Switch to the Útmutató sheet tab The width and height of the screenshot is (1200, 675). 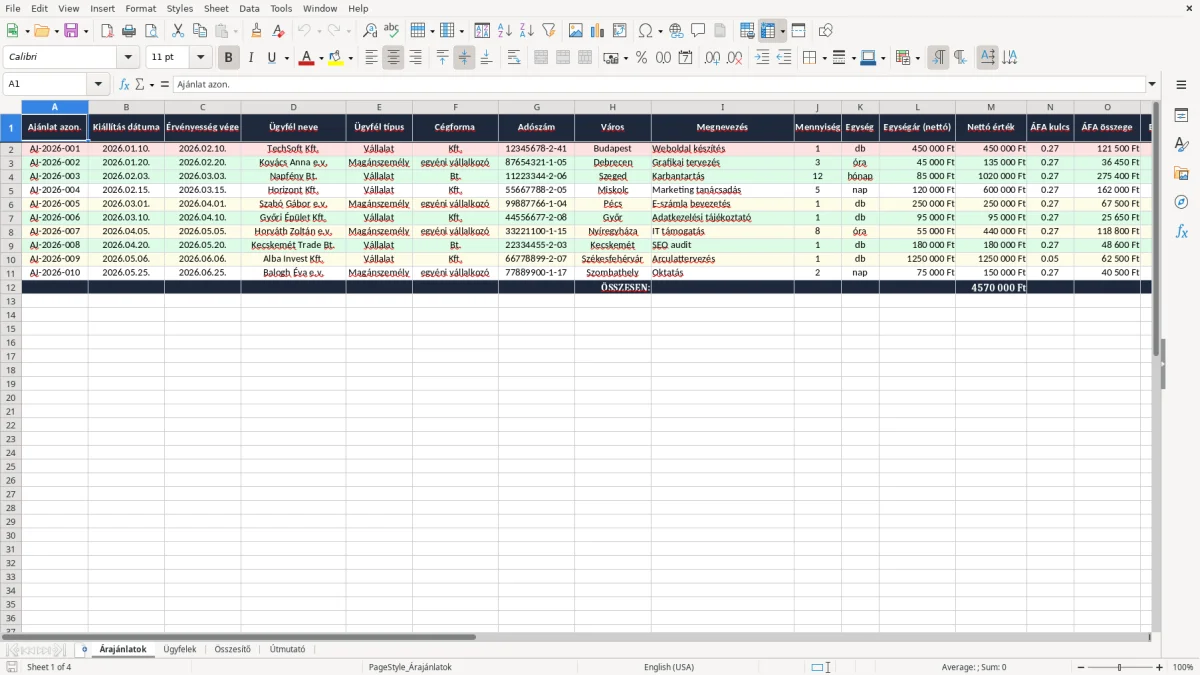[x=287, y=649]
